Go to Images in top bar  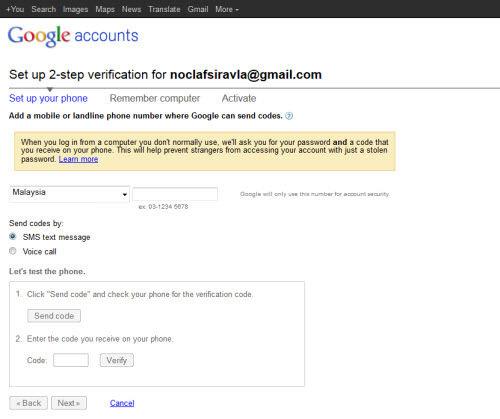pos(75,9)
